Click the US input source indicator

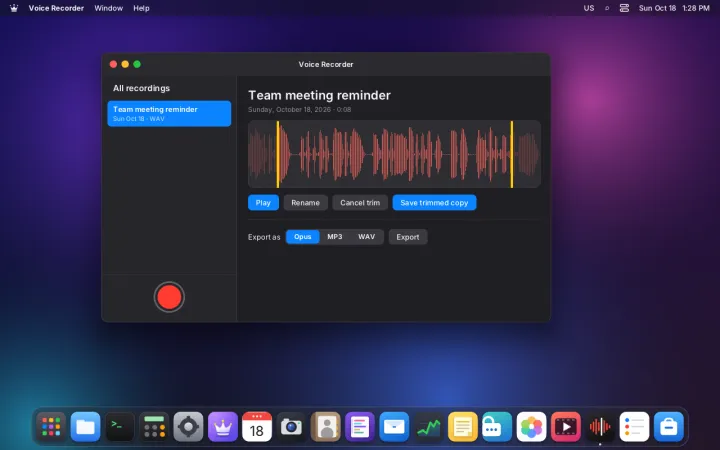589,8
